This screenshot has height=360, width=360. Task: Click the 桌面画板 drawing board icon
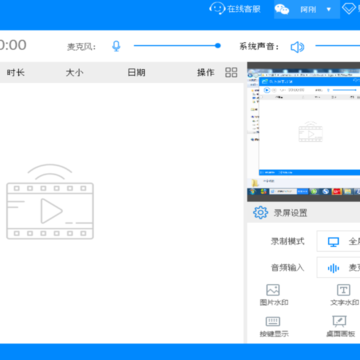[x=340, y=321]
